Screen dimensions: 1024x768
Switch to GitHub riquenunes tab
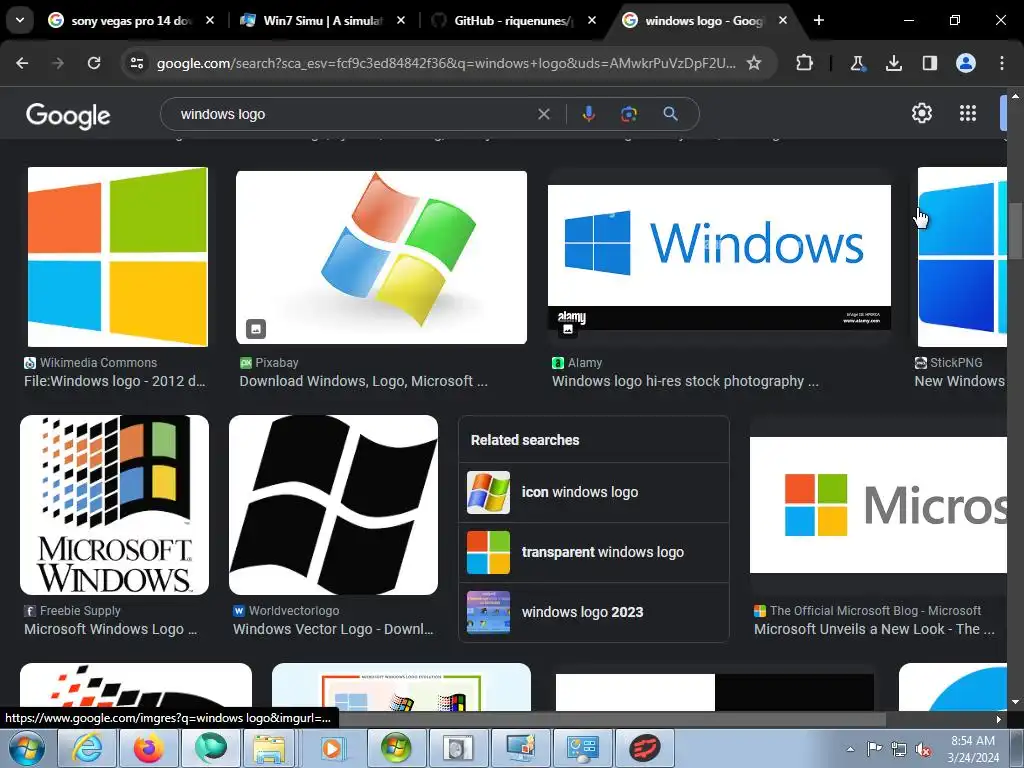(x=513, y=20)
